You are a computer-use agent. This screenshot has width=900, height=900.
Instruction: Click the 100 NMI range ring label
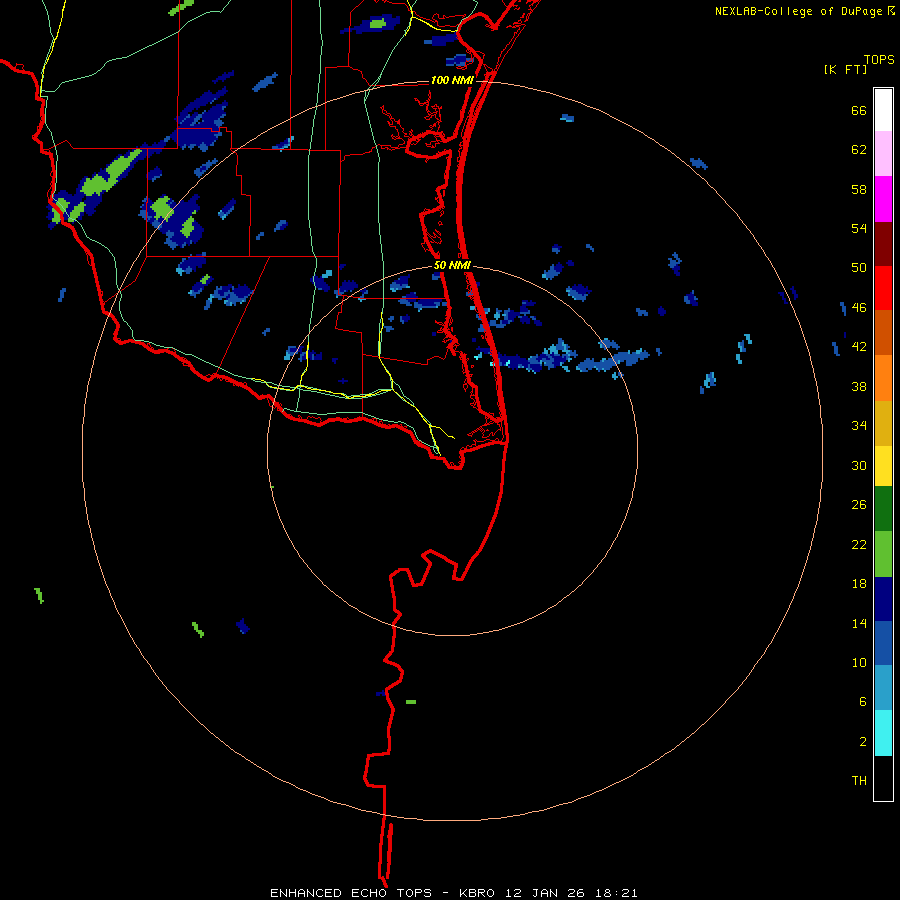(x=452, y=80)
